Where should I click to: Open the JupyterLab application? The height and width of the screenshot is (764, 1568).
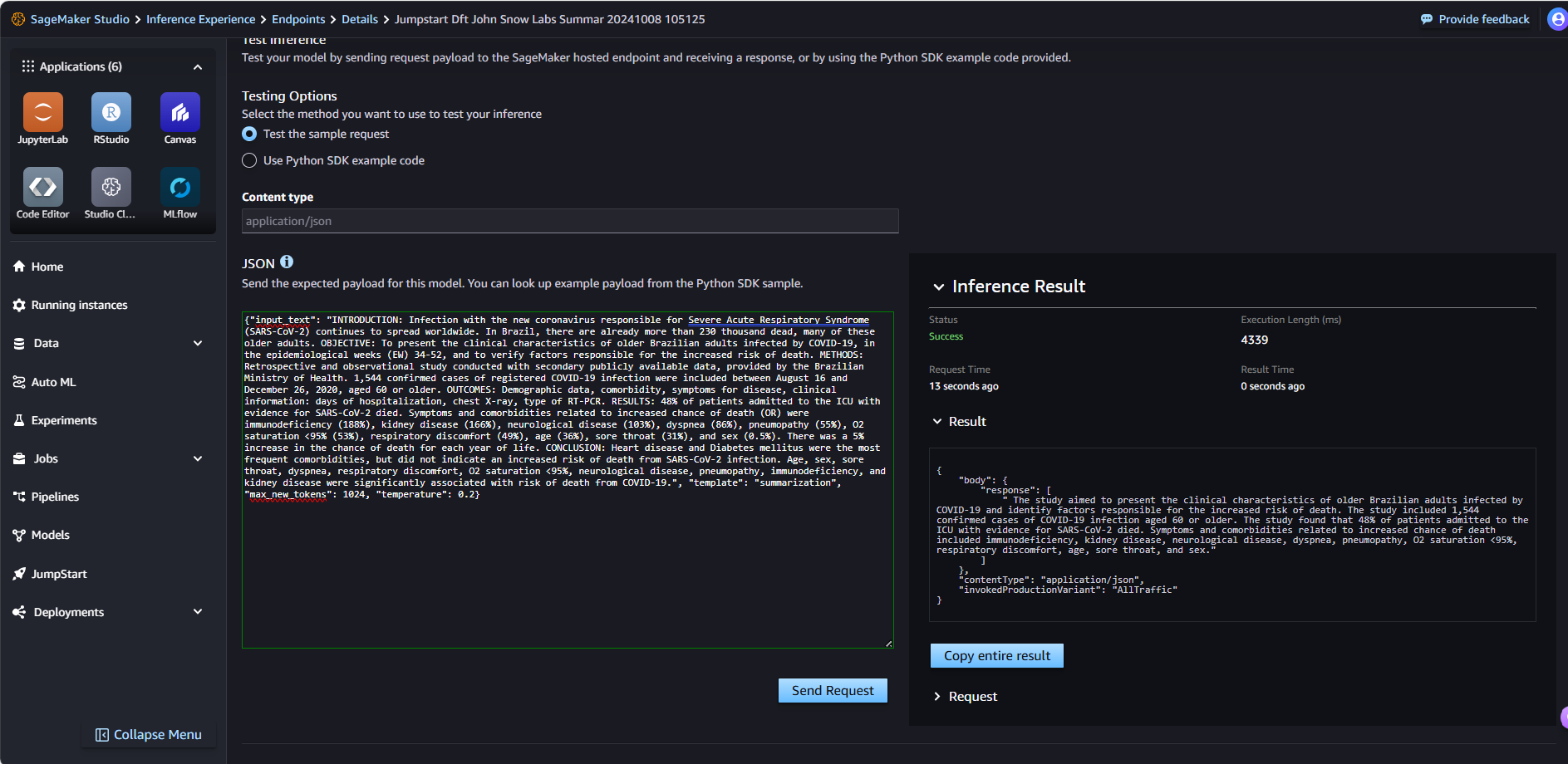coord(43,119)
